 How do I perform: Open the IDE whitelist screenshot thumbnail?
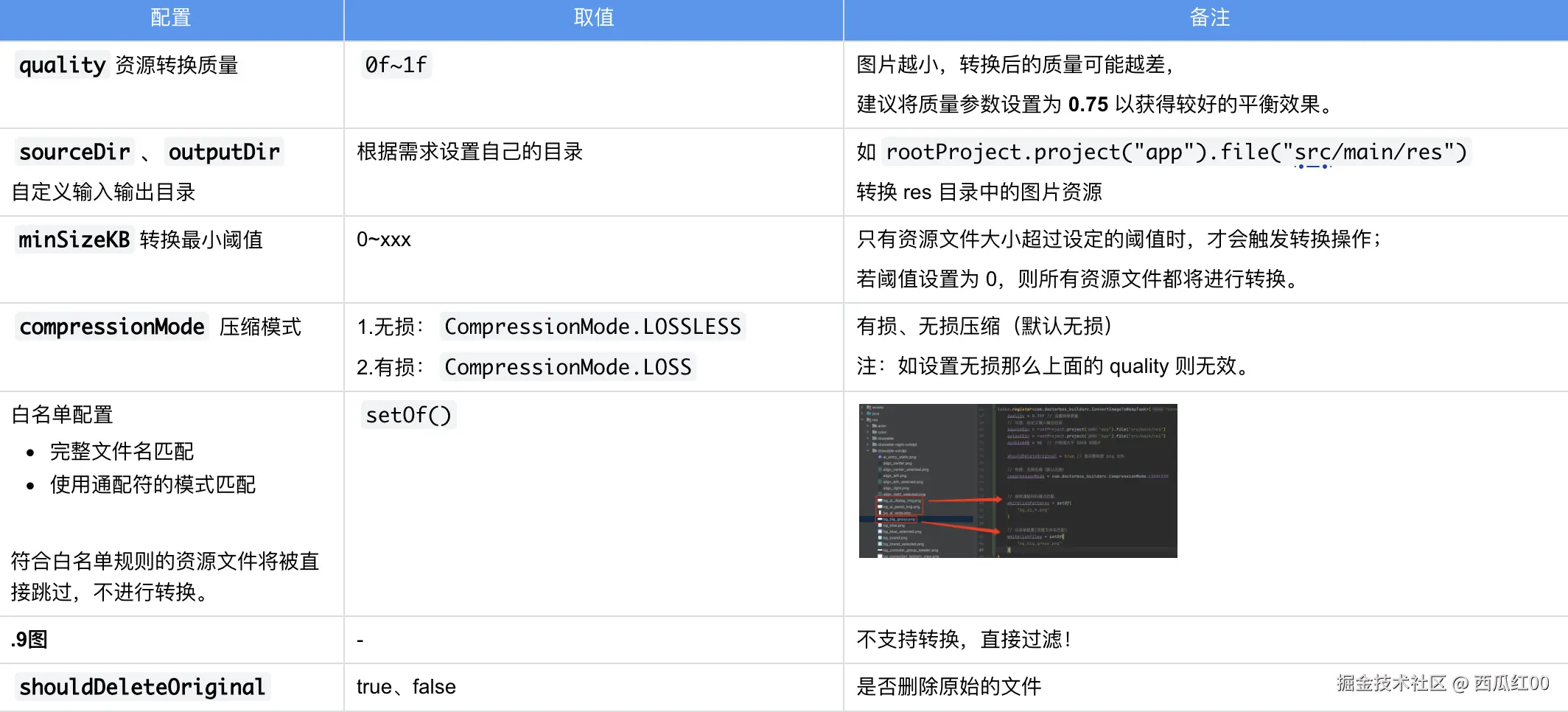[x=1018, y=481]
